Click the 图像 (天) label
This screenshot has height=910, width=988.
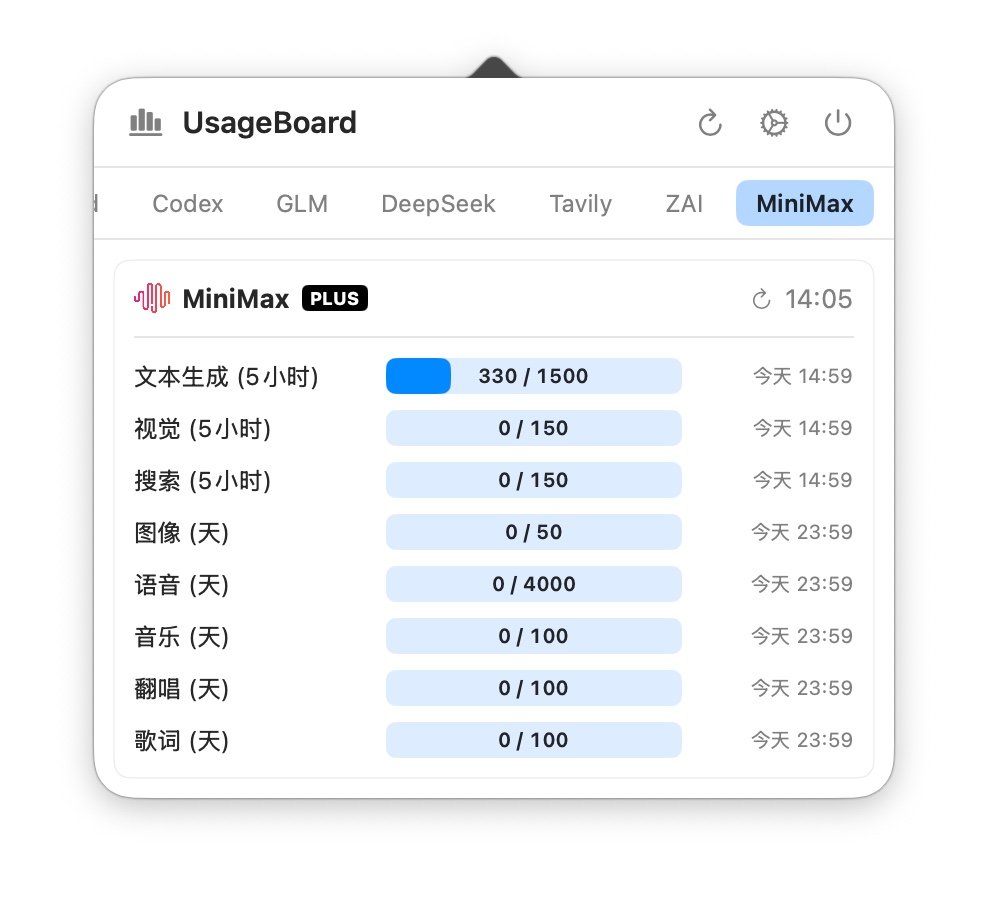(181, 533)
